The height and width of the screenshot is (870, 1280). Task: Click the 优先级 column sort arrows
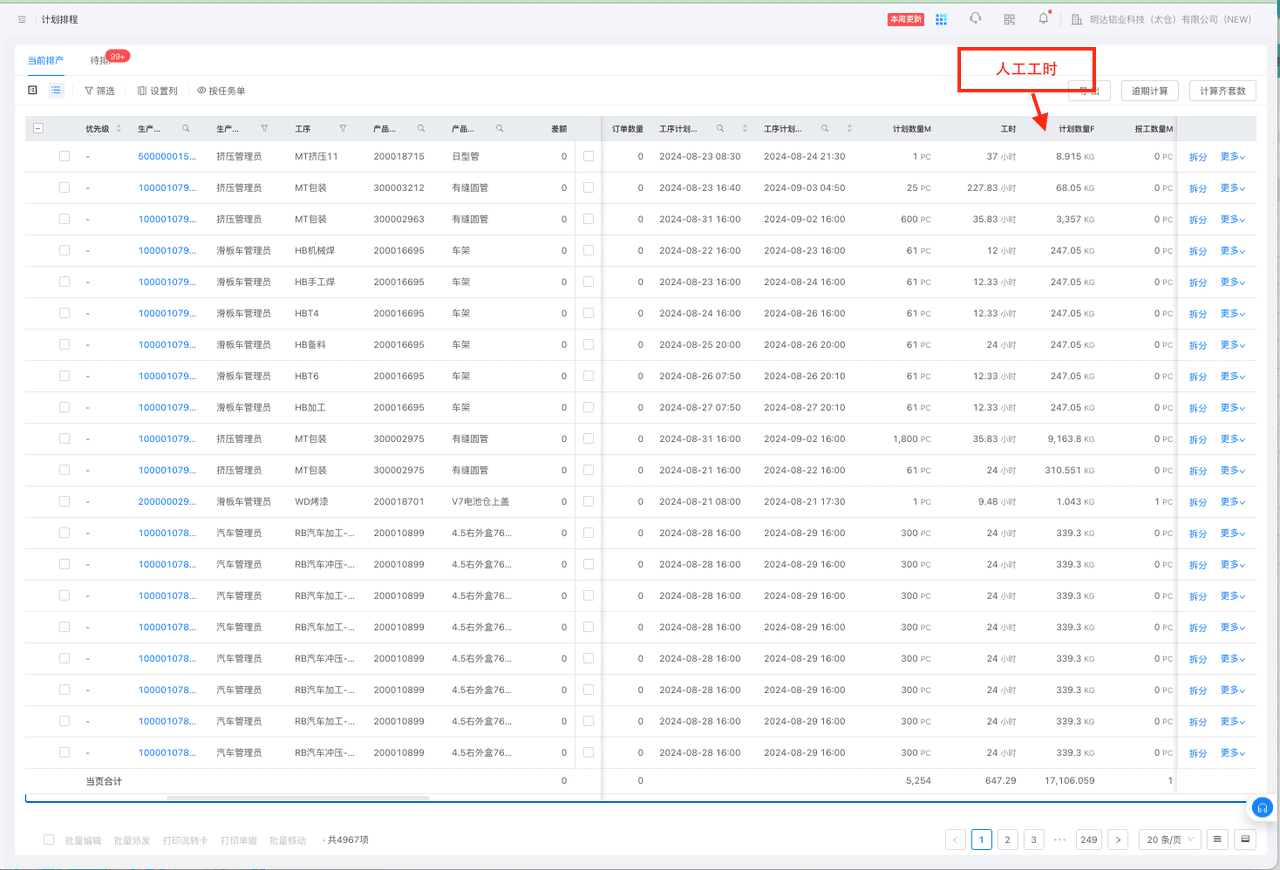click(x=119, y=128)
